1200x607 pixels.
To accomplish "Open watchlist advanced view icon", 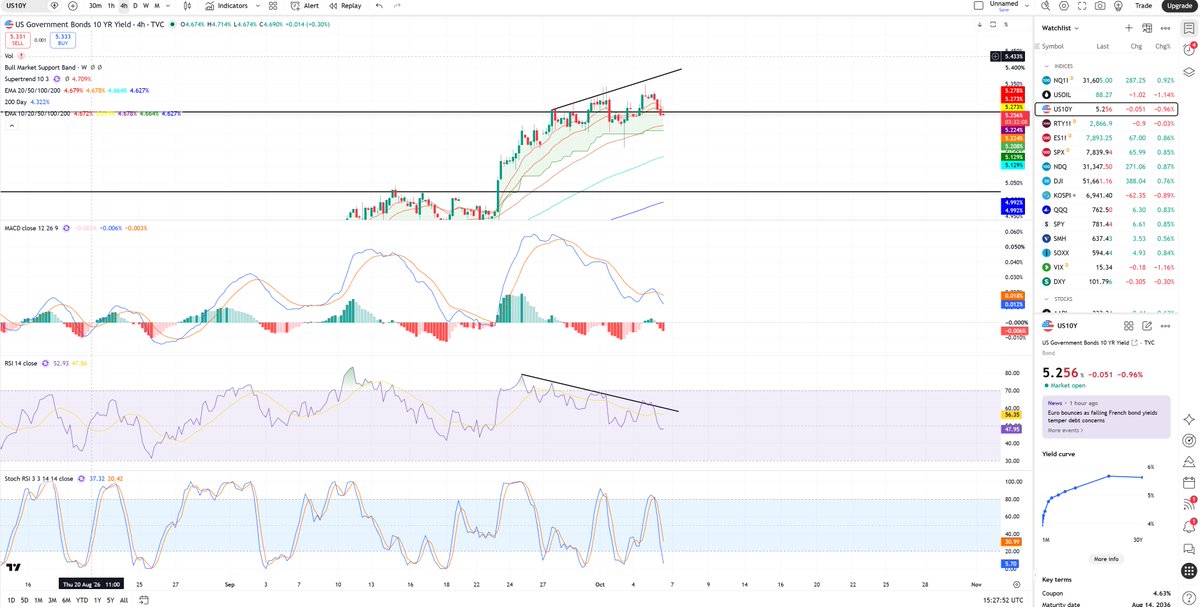I will [1147, 28].
